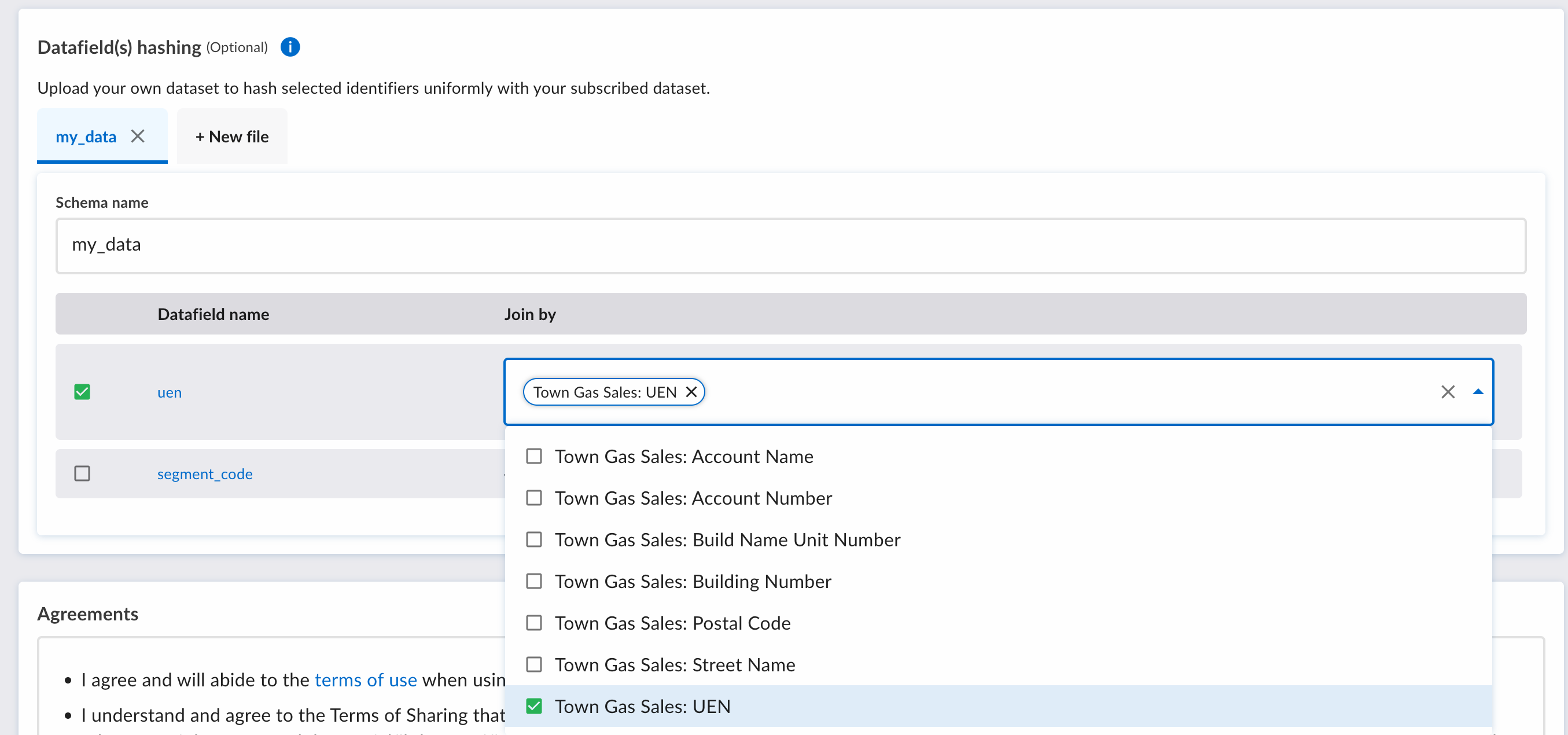Viewport: 1568px width, 735px height.
Task: Select the segment_code datafield name
Action: click(204, 474)
